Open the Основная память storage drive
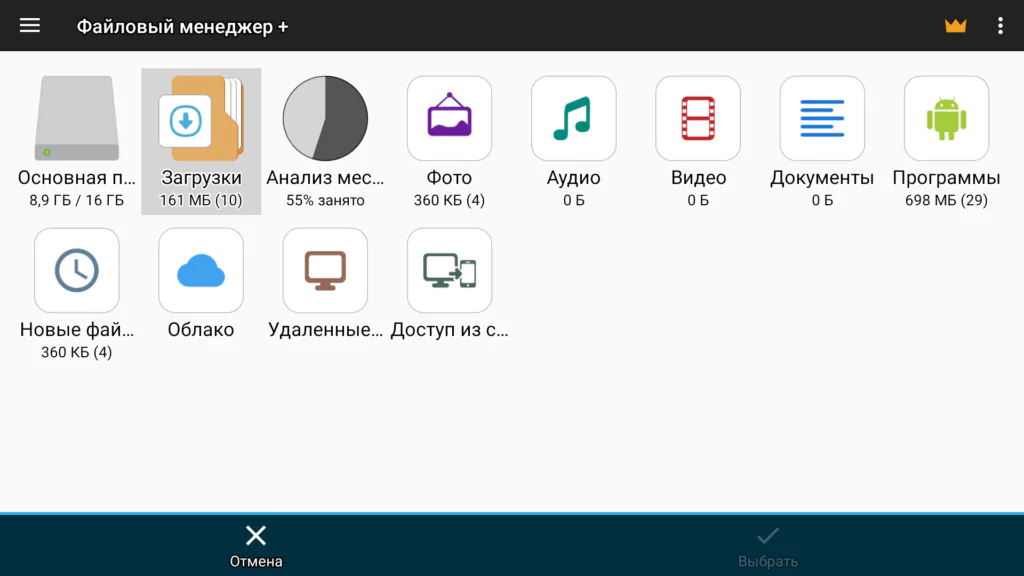 76,118
